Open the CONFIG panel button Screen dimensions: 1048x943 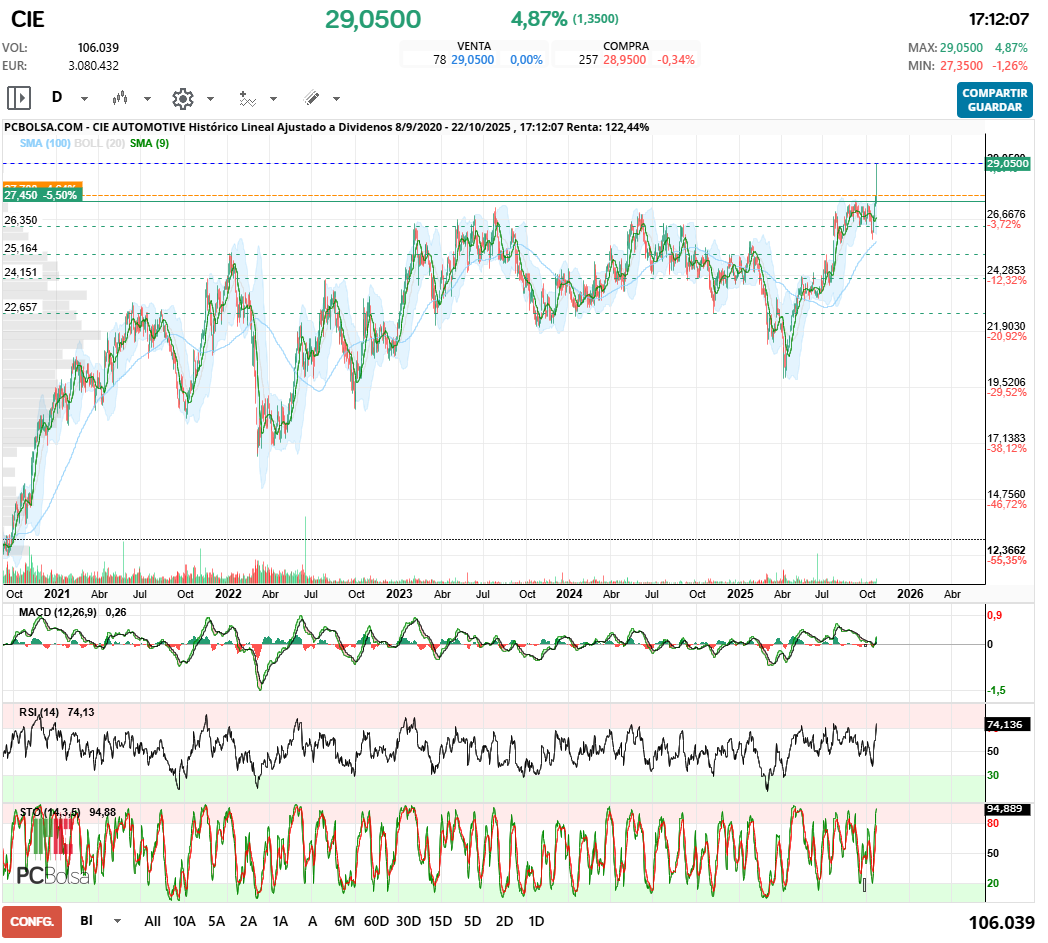(x=33, y=921)
